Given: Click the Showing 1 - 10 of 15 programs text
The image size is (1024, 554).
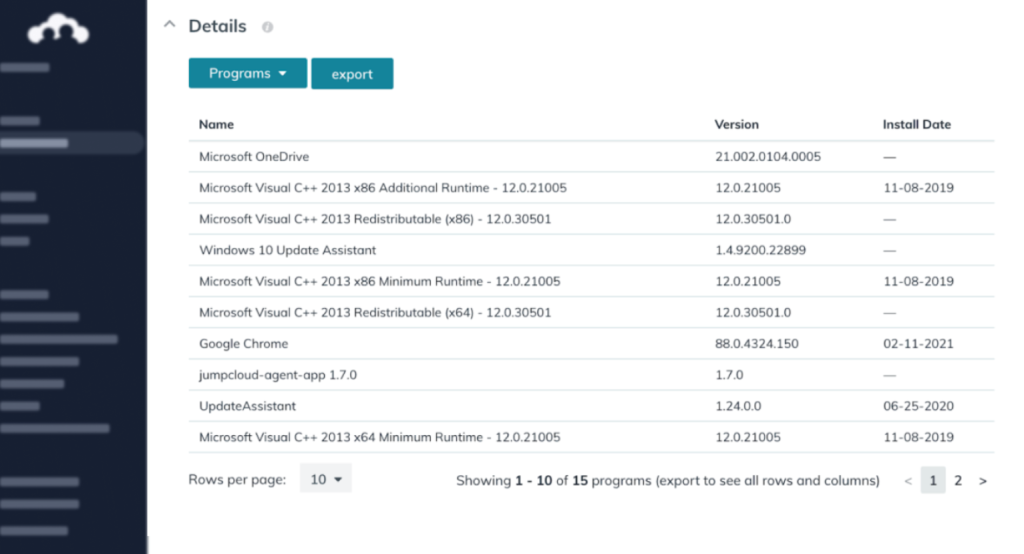Looking at the screenshot, I should [x=667, y=481].
